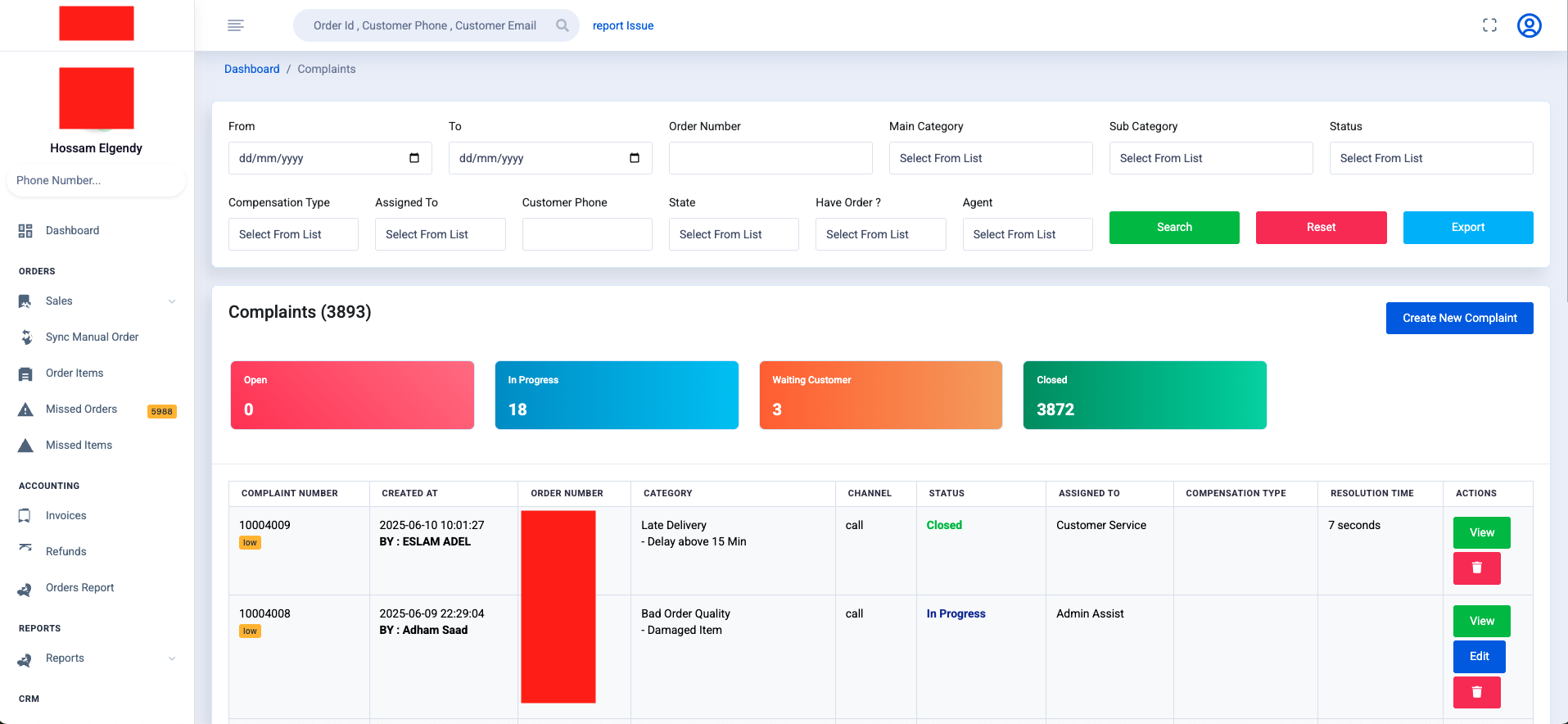Image resolution: width=1568 pixels, height=724 pixels.
Task: Open the Status filter dropdown
Action: pyautogui.click(x=1430, y=158)
